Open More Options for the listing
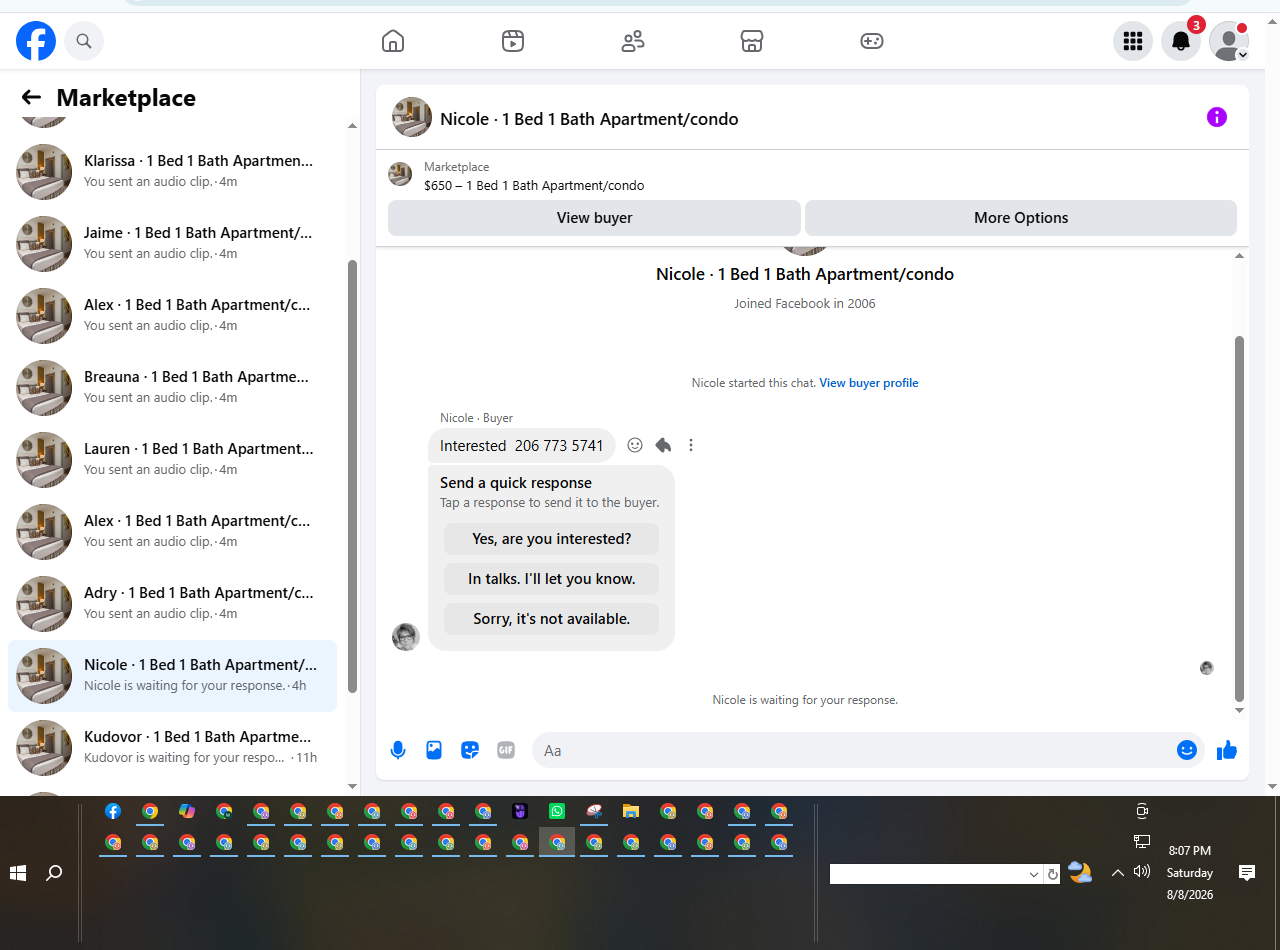1280x950 pixels. click(x=1021, y=218)
